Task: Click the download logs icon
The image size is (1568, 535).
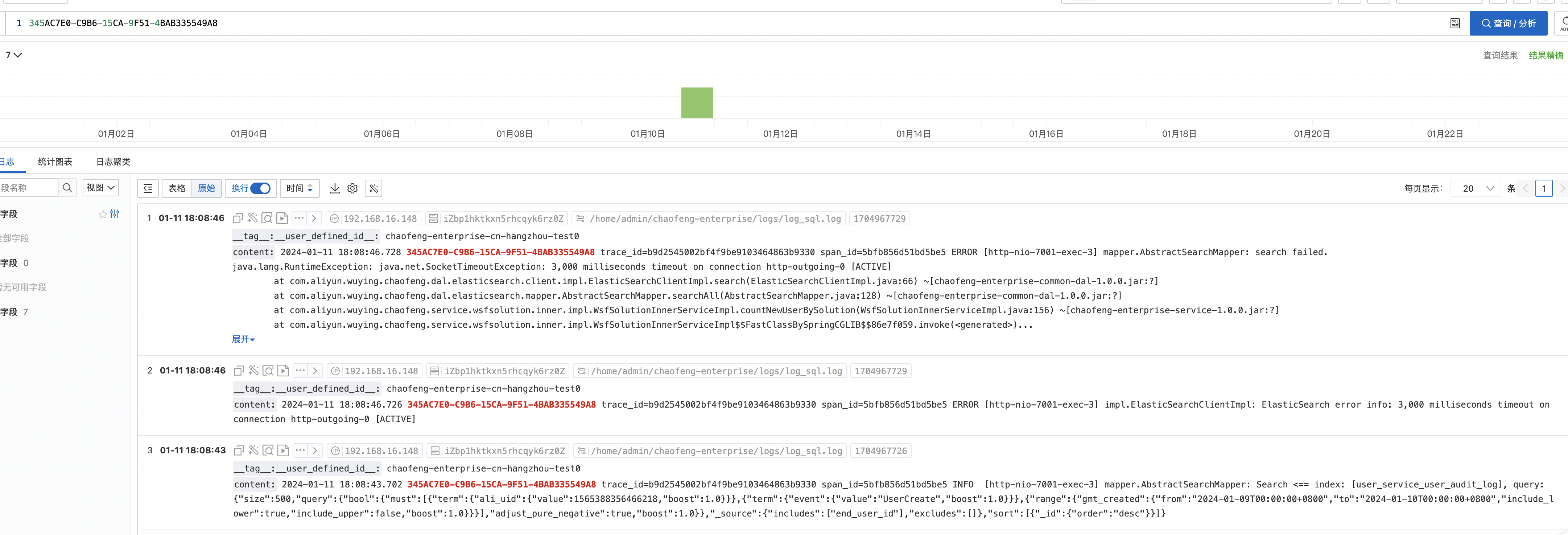Action: [335, 188]
